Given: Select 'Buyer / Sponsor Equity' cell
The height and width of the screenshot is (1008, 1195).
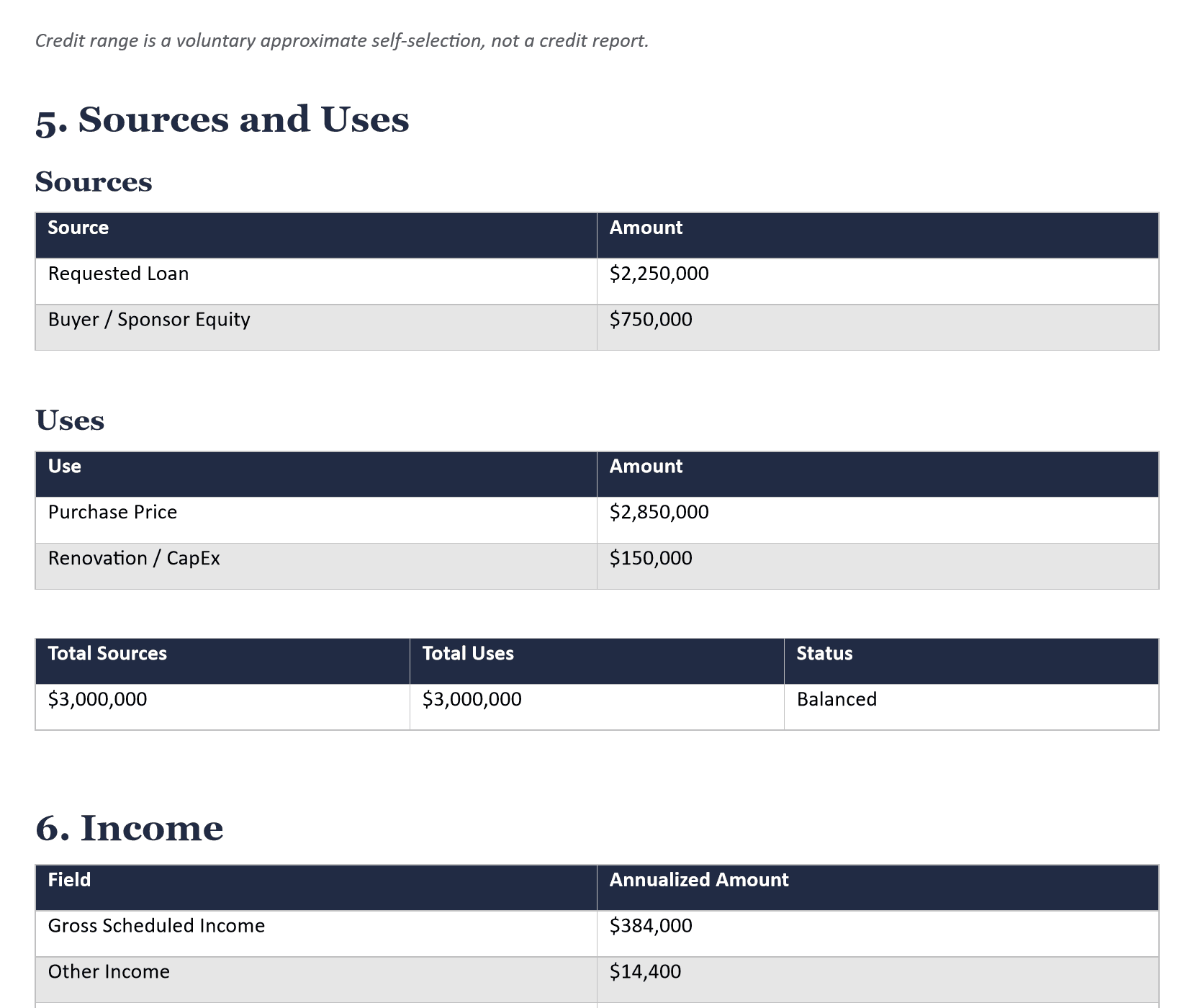Looking at the screenshot, I should point(316,328).
